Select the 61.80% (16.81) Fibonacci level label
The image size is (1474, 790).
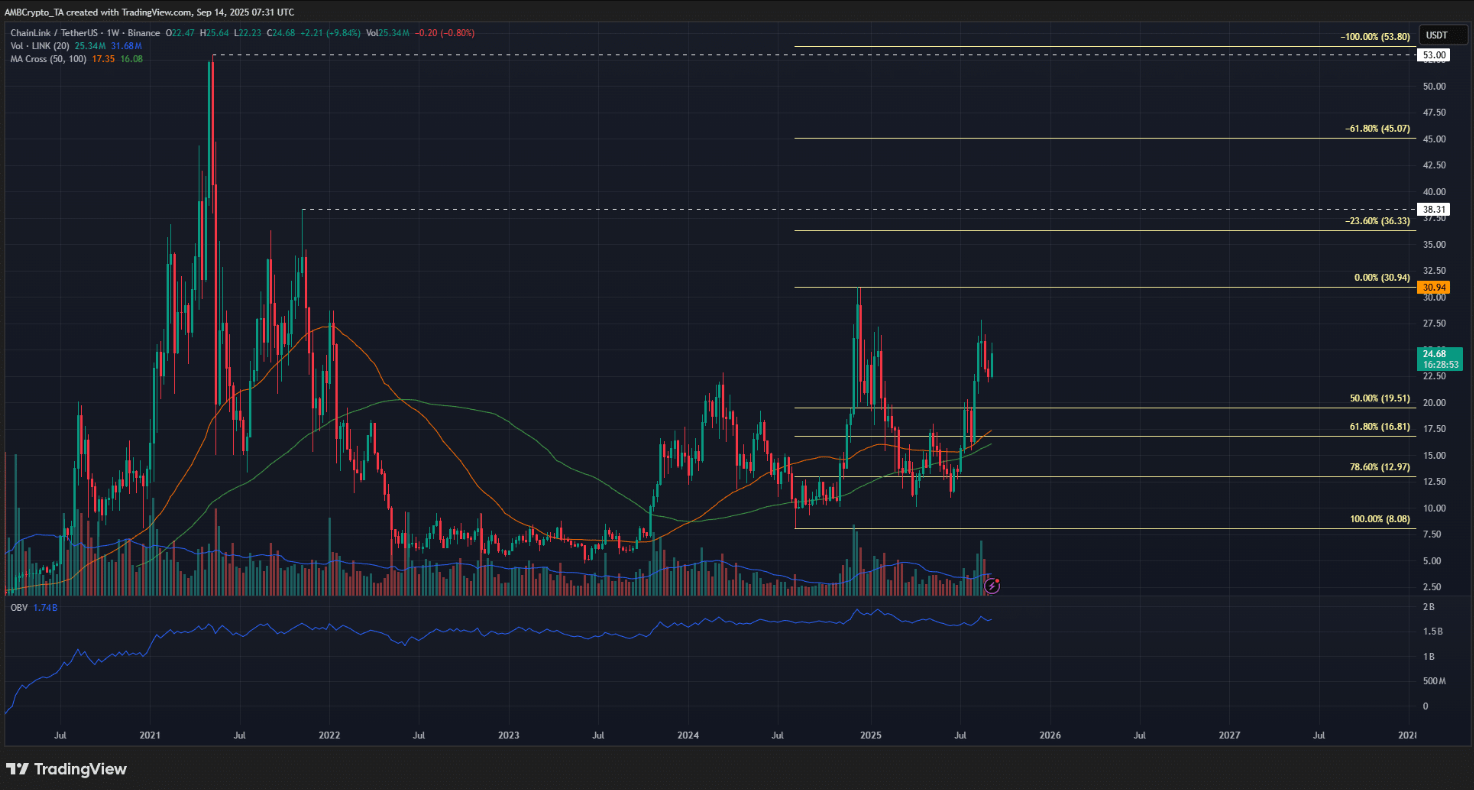1379,427
